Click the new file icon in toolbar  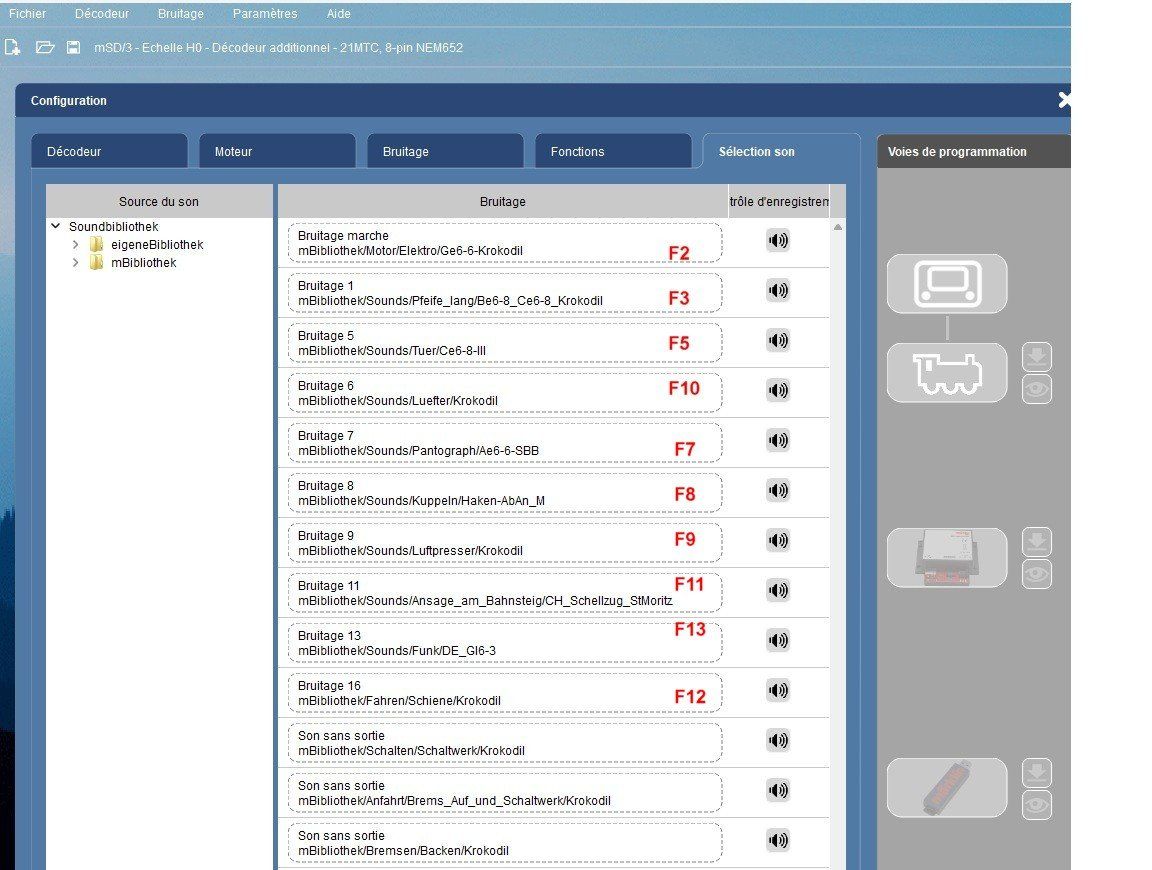tap(12, 48)
